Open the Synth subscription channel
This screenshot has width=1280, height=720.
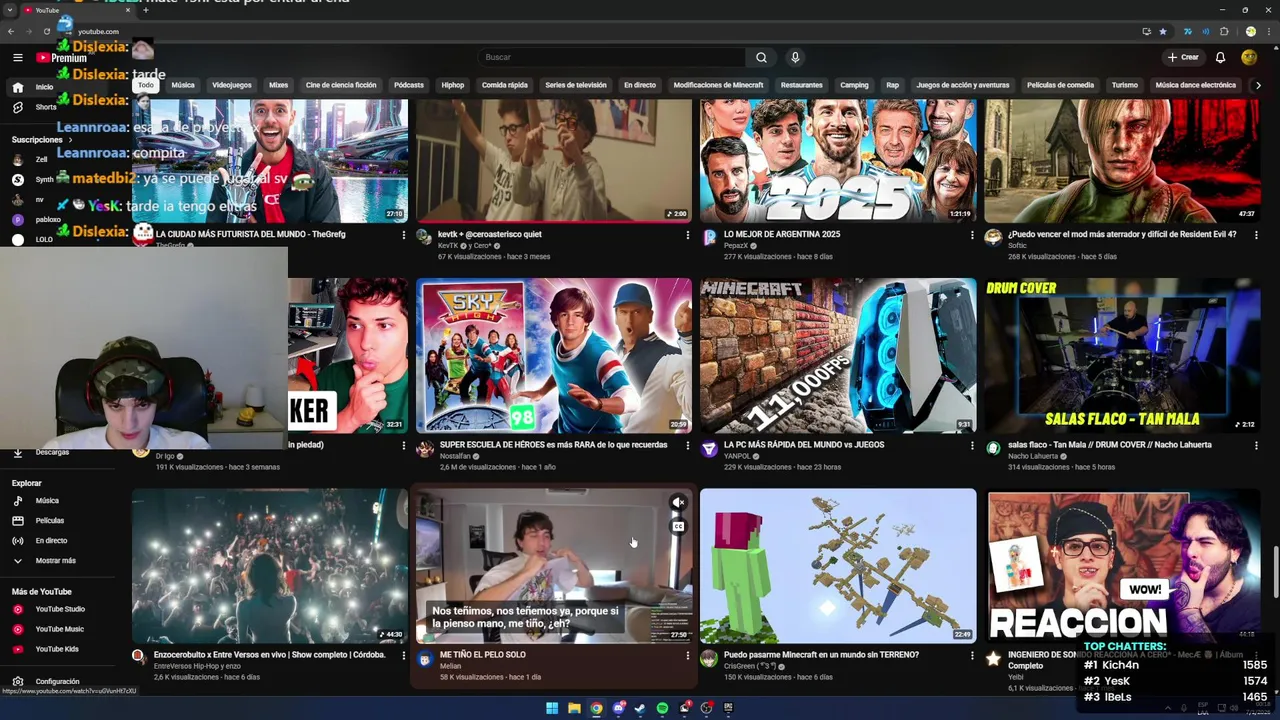[44, 180]
